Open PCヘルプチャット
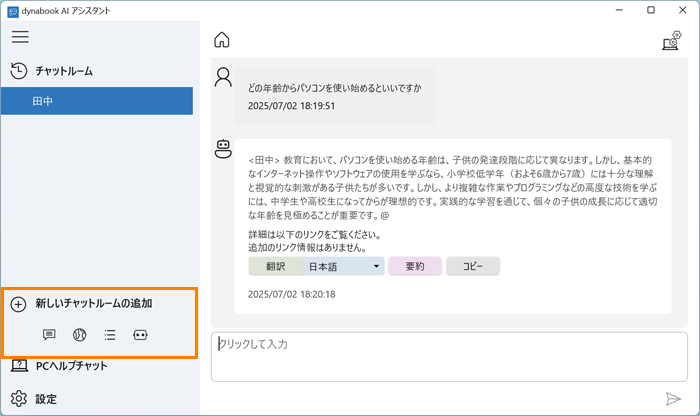Image resolution: width=700 pixels, height=416 pixels. (x=71, y=366)
